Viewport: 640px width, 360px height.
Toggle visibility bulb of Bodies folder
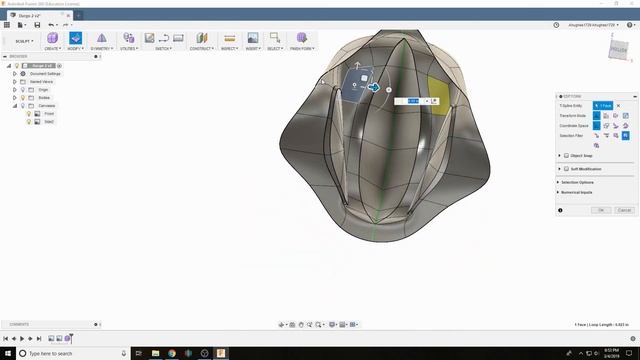pos(23,98)
